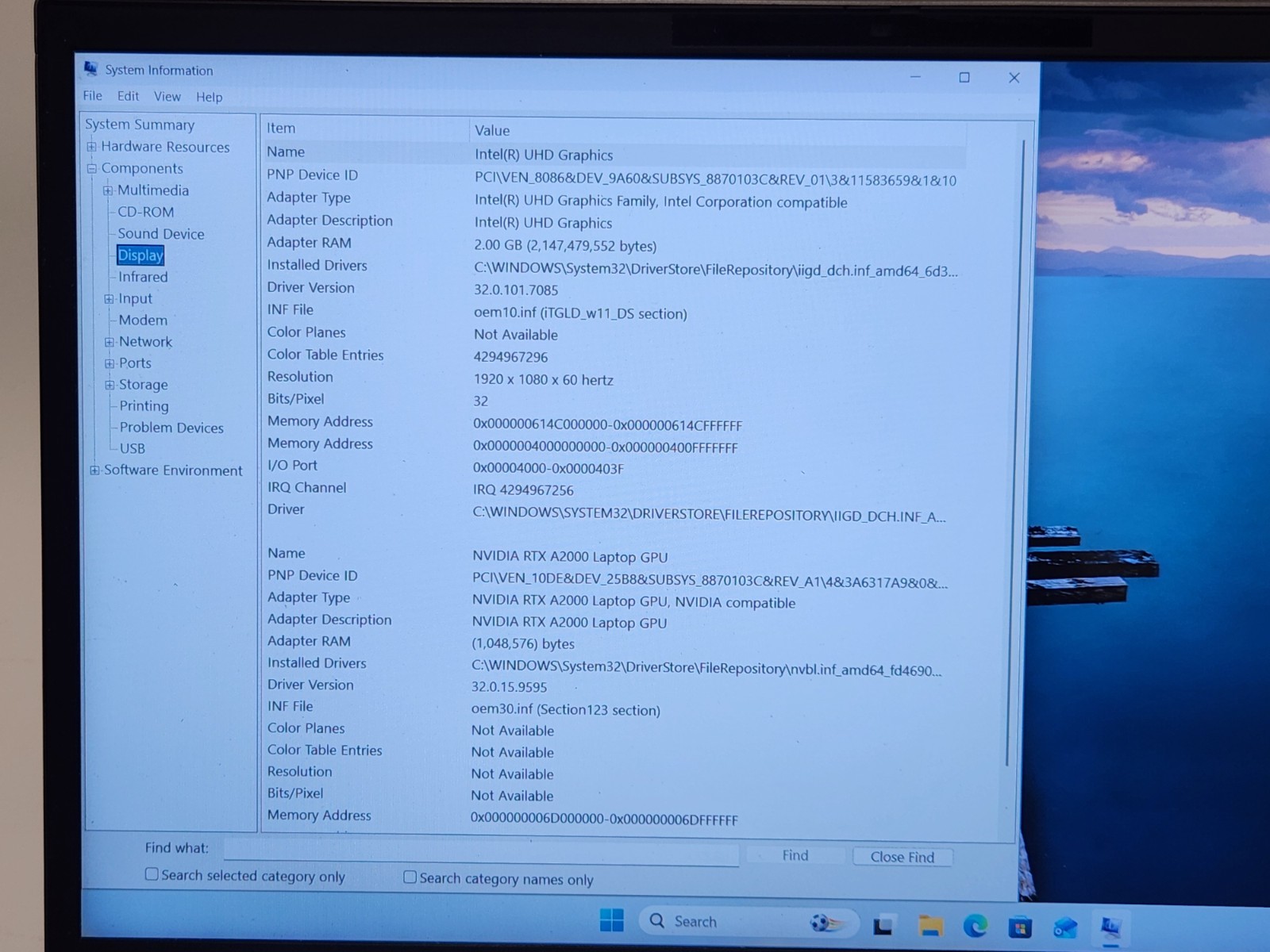
Task: Expand the Hardware Resources node
Action: pyautogui.click(x=92, y=147)
